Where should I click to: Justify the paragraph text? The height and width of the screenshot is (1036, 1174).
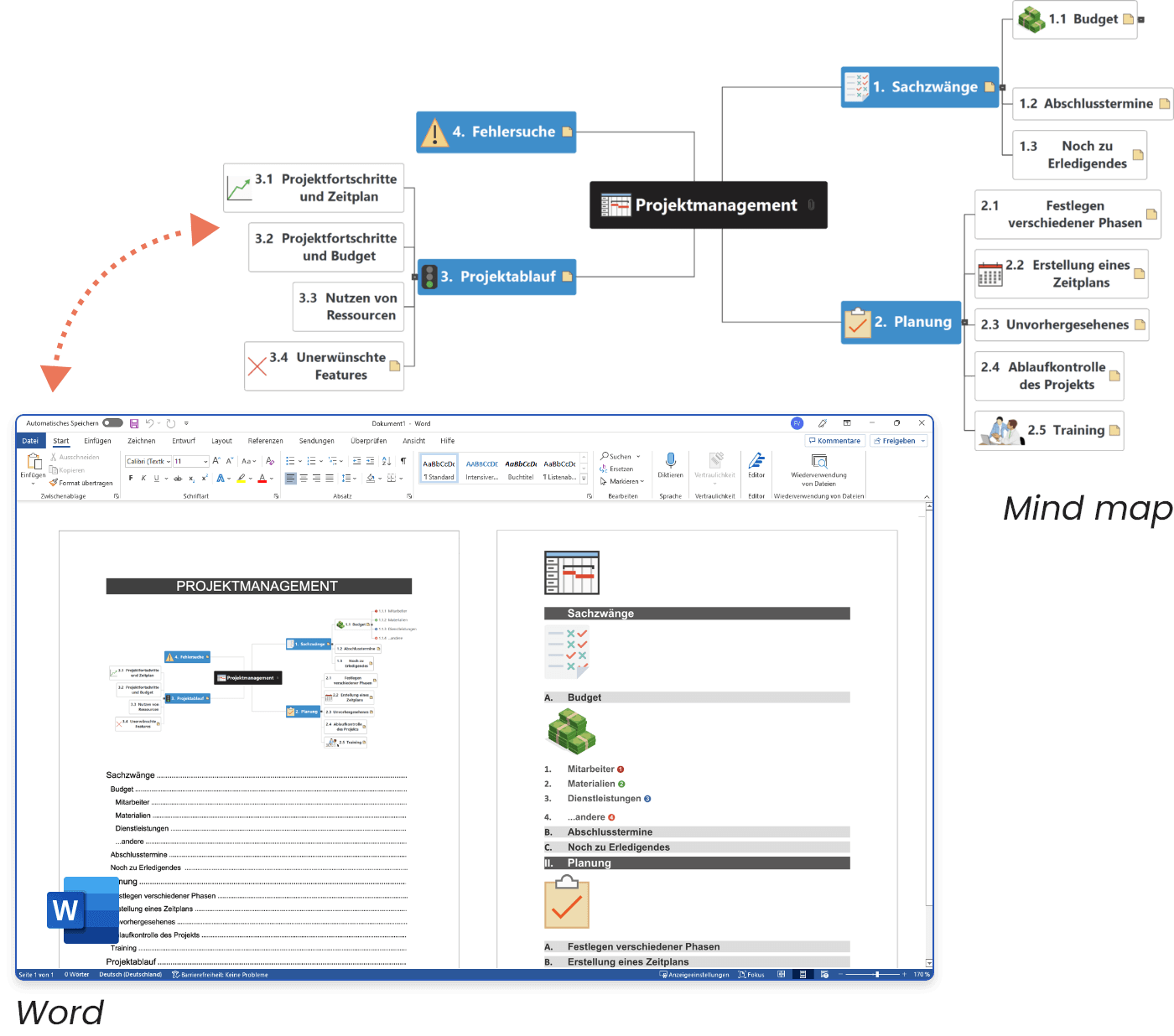click(330, 478)
